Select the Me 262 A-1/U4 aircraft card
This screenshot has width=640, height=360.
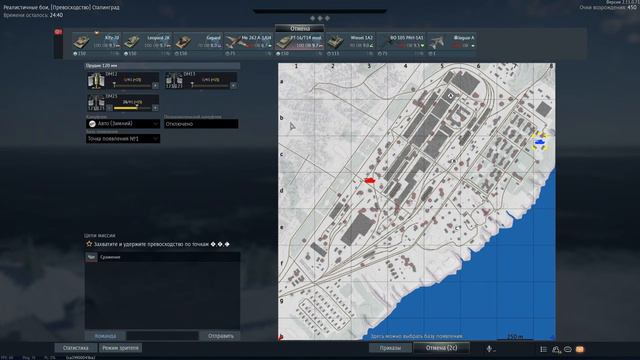tap(249, 44)
